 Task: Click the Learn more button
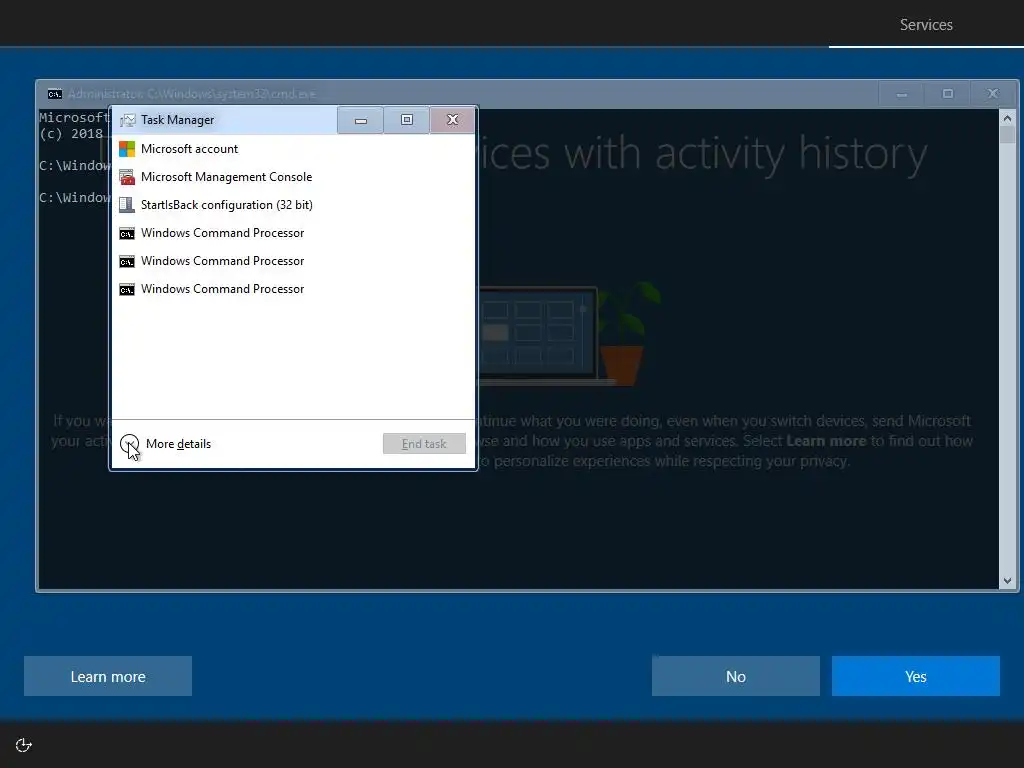click(108, 676)
